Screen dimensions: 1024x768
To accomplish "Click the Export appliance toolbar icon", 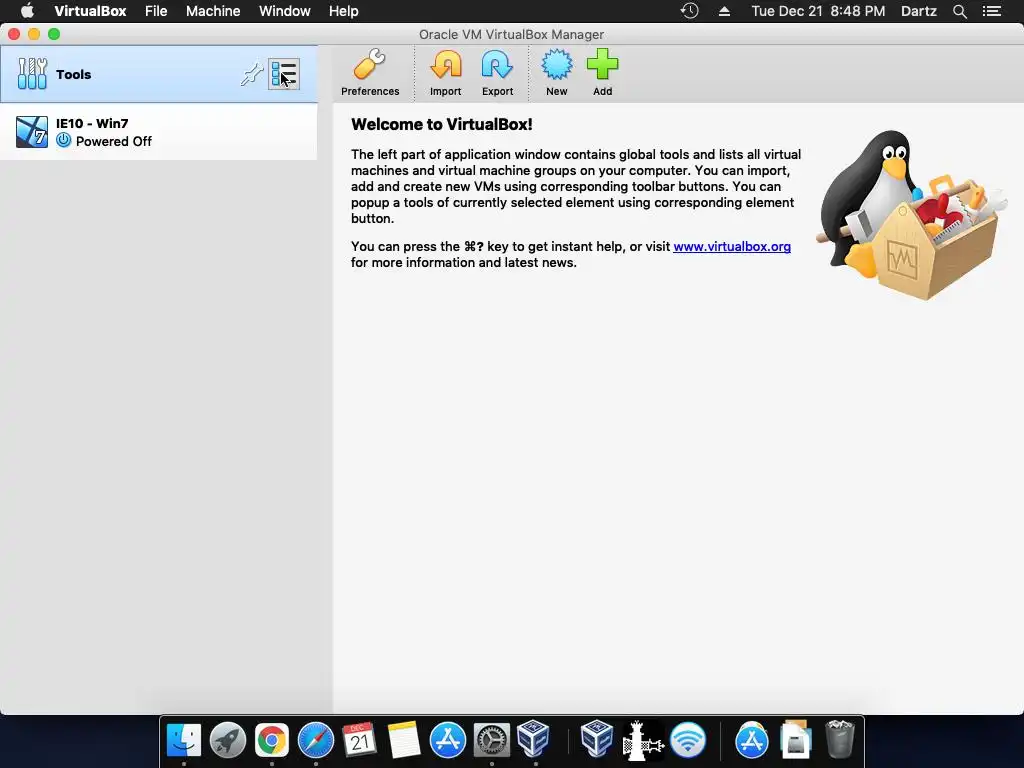I will [x=497, y=72].
